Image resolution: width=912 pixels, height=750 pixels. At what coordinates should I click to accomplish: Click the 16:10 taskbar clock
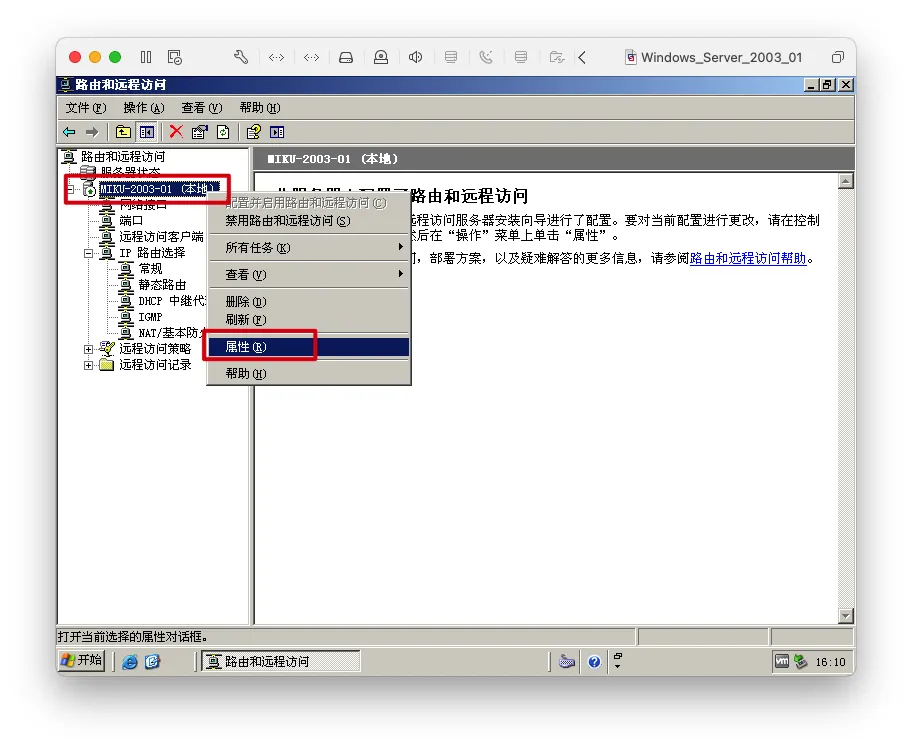pos(831,662)
